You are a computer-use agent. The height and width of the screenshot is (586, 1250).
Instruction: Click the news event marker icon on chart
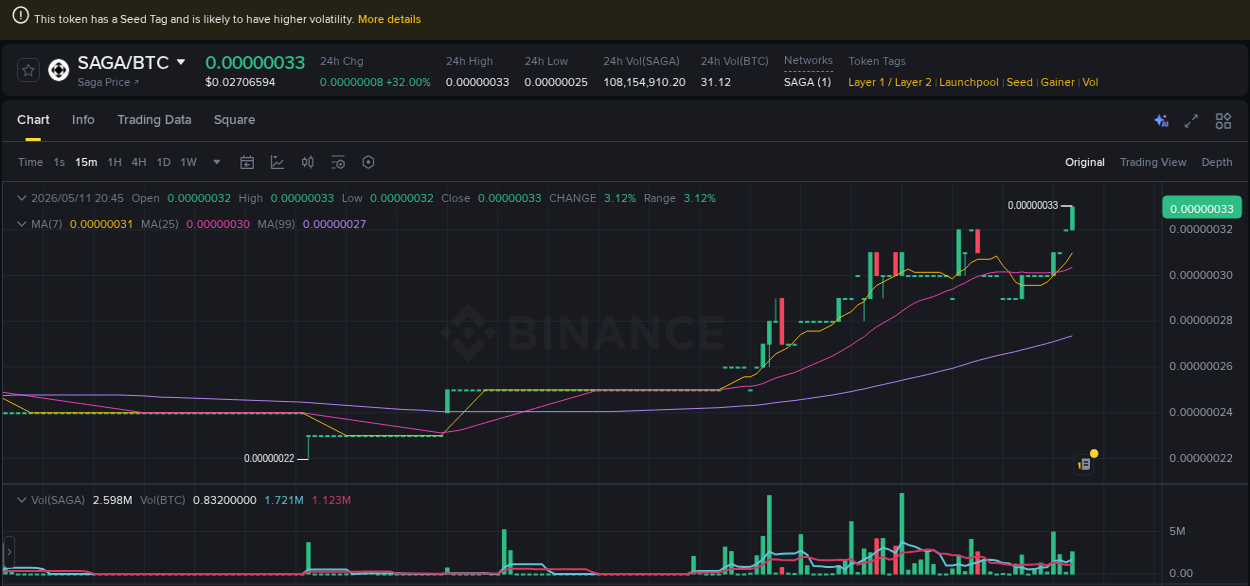1083,464
